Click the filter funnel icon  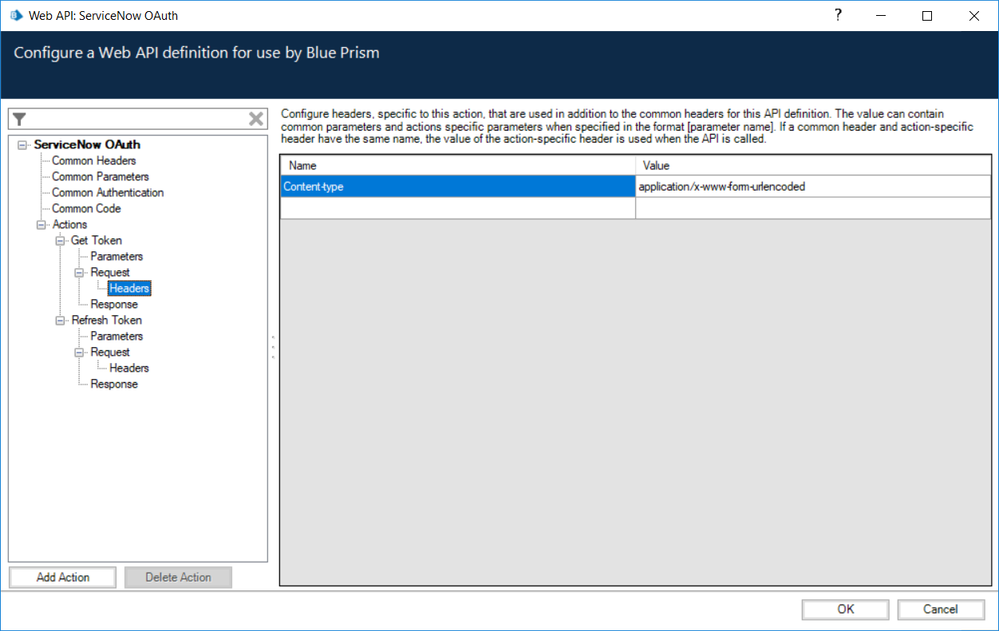coord(20,119)
